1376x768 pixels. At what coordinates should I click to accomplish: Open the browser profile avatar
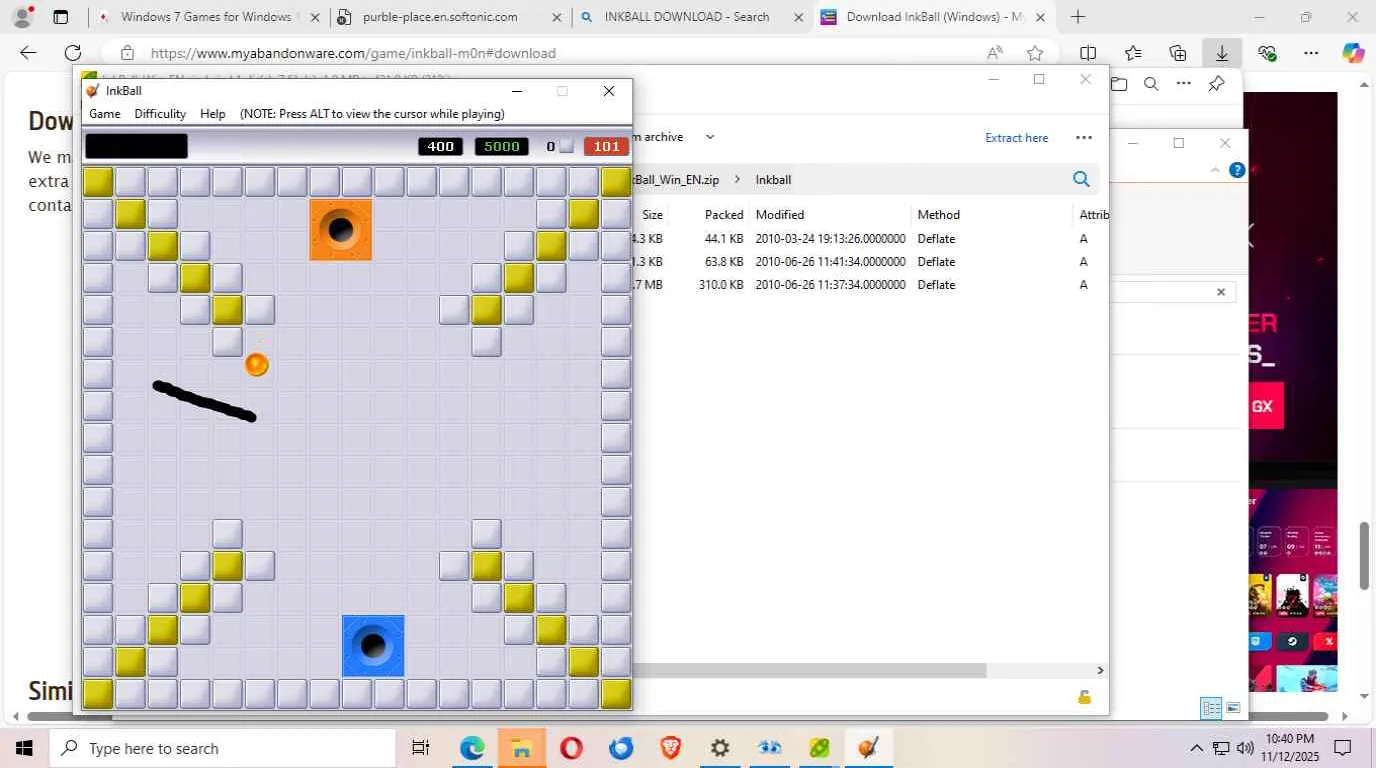click(x=22, y=17)
